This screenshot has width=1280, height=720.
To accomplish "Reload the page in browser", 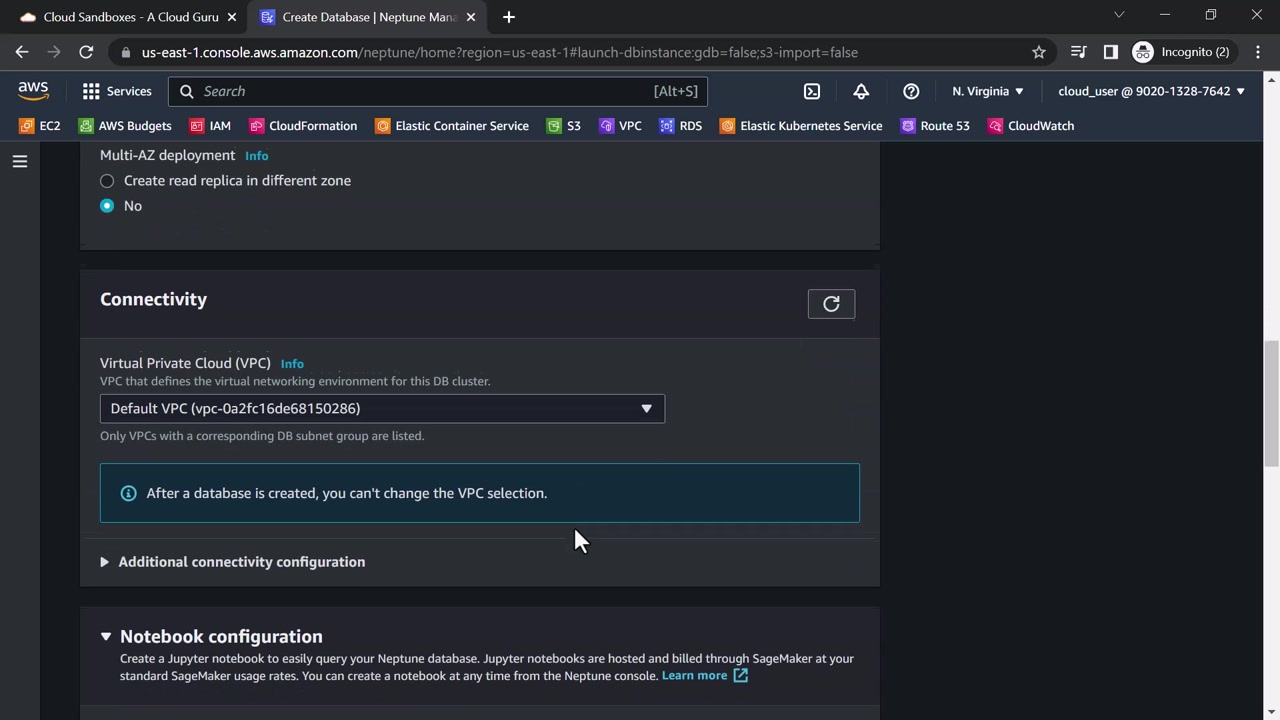I will [x=86, y=52].
